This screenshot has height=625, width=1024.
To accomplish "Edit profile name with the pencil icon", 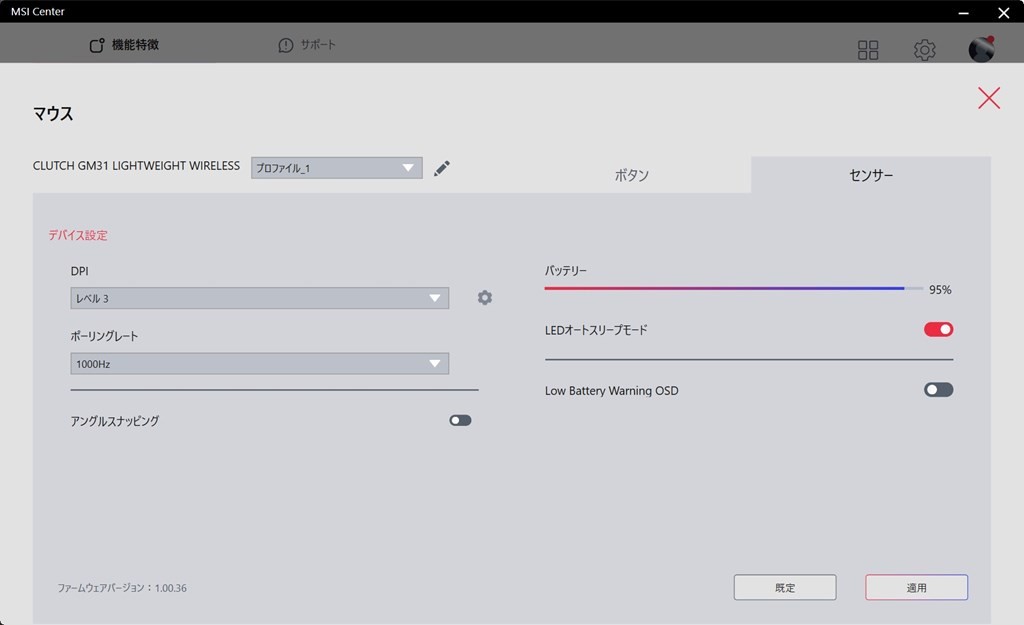I will [x=441, y=168].
